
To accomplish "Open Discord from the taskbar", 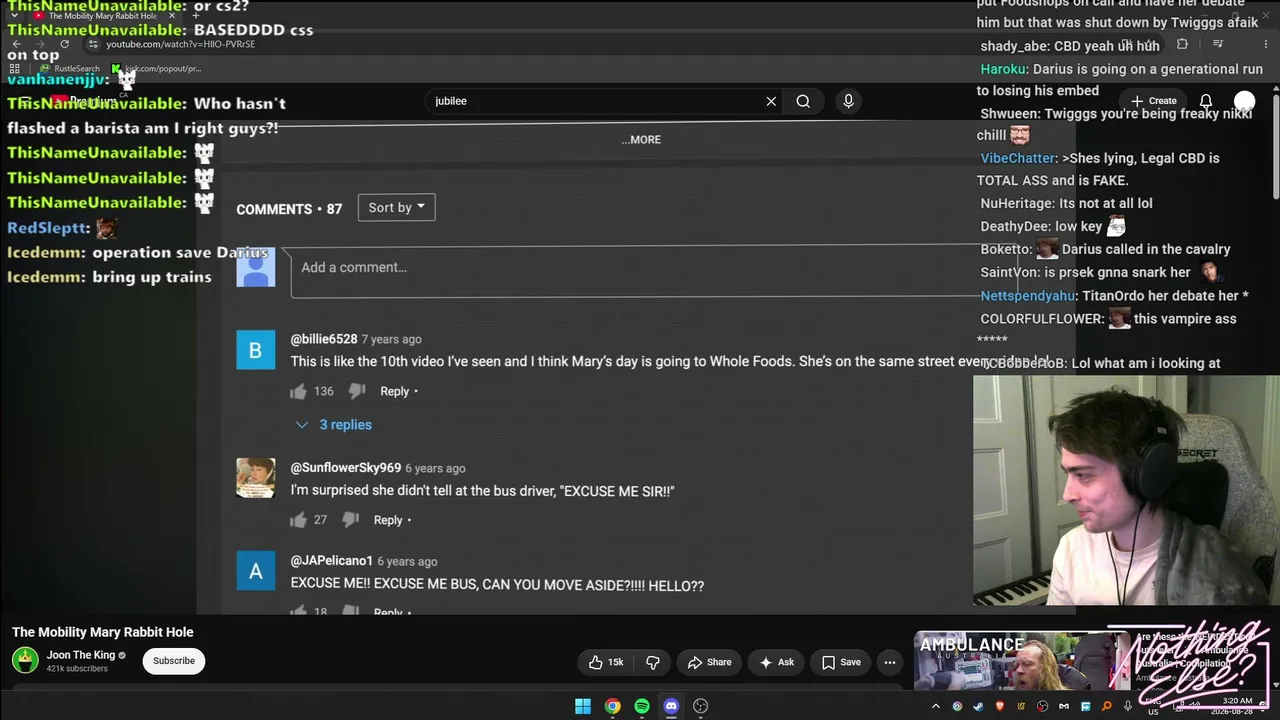I will (671, 706).
